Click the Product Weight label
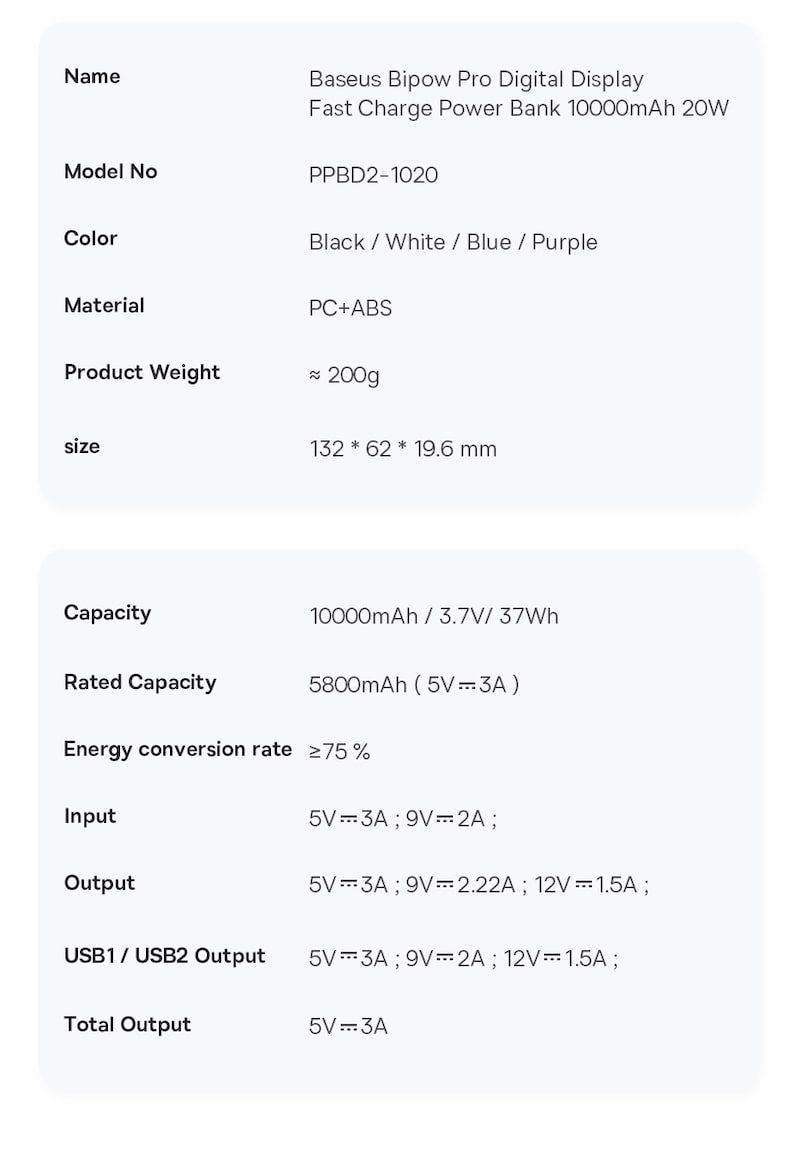Image resolution: width=798 pixels, height=1156 pixels. [x=142, y=372]
